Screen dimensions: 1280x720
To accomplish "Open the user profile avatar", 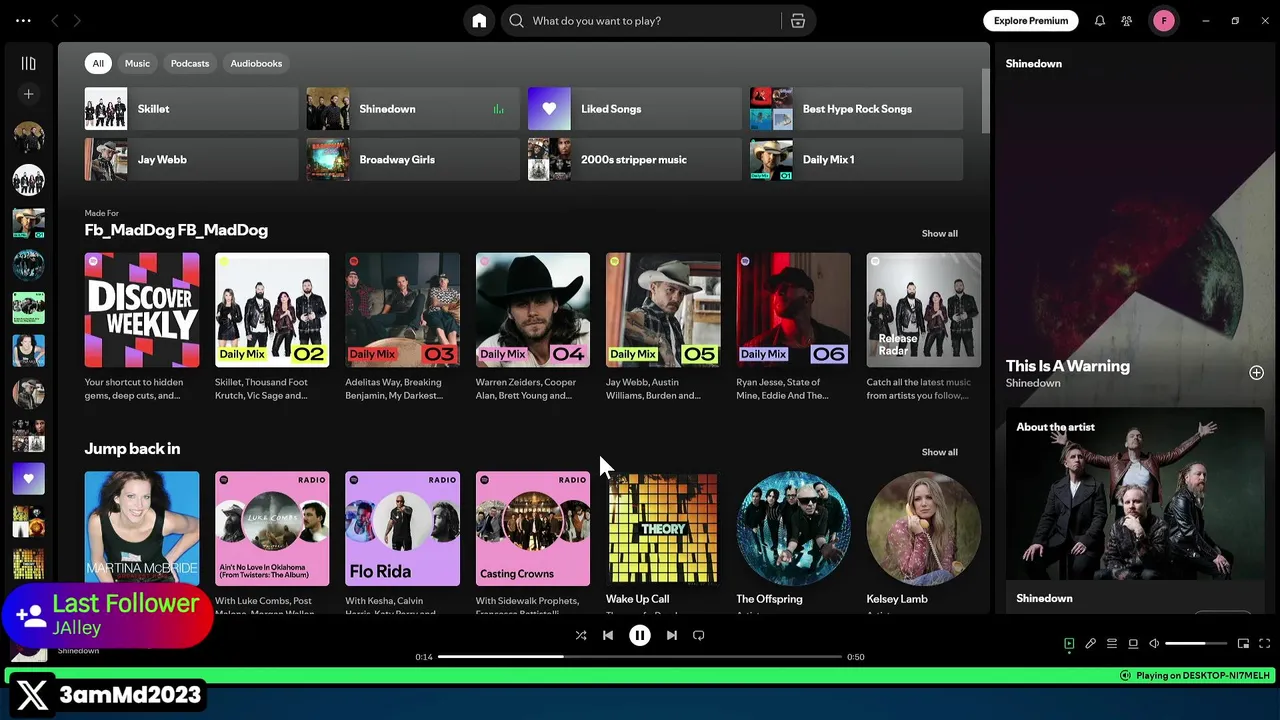I will (1164, 21).
